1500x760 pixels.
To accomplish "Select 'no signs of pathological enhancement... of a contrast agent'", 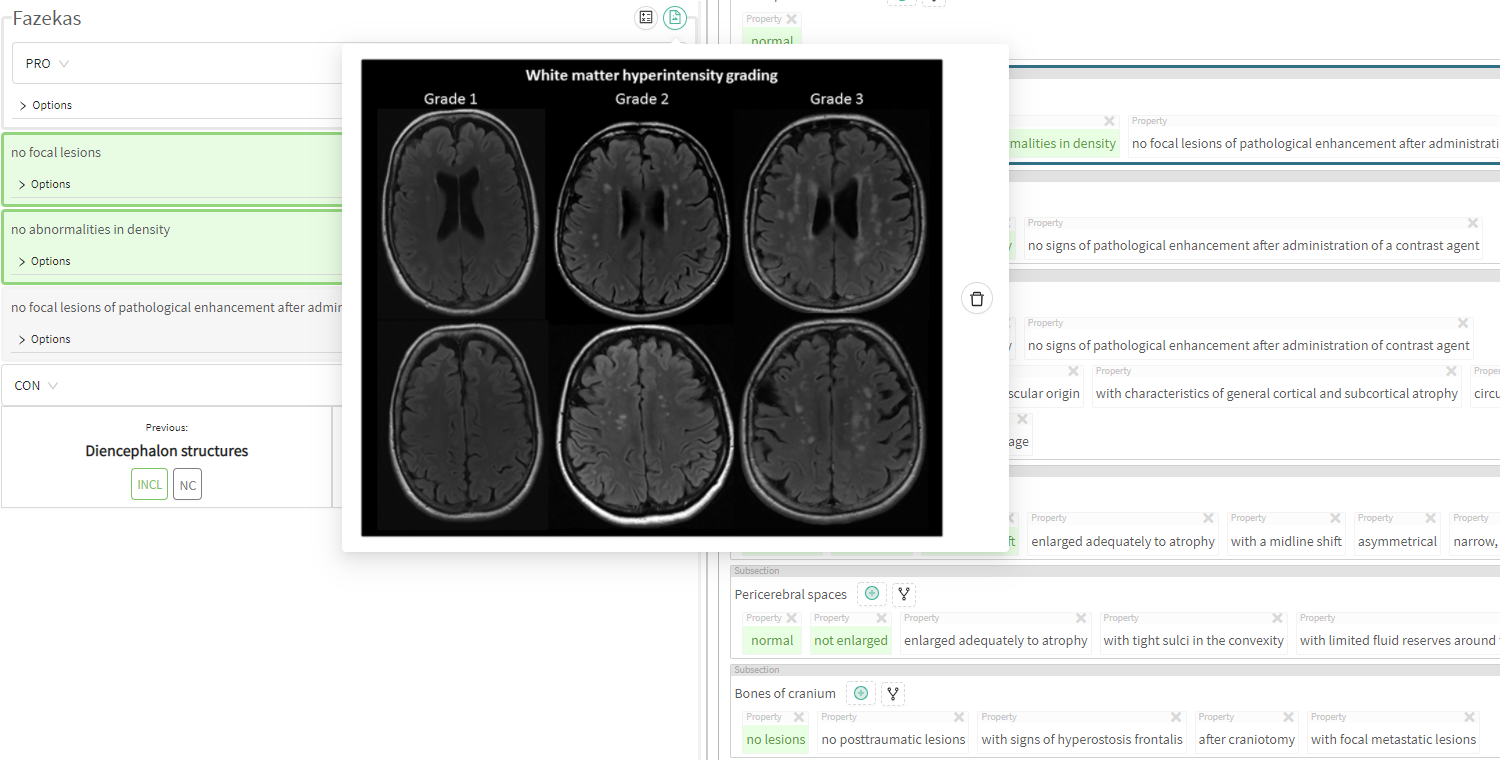I will point(1253,245).
